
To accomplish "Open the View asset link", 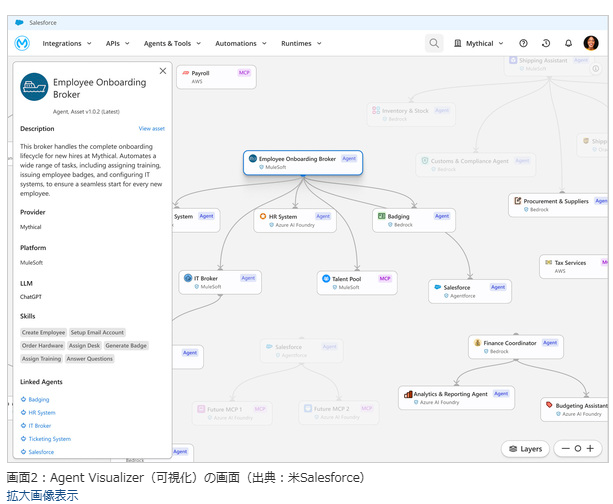I will [152, 129].
